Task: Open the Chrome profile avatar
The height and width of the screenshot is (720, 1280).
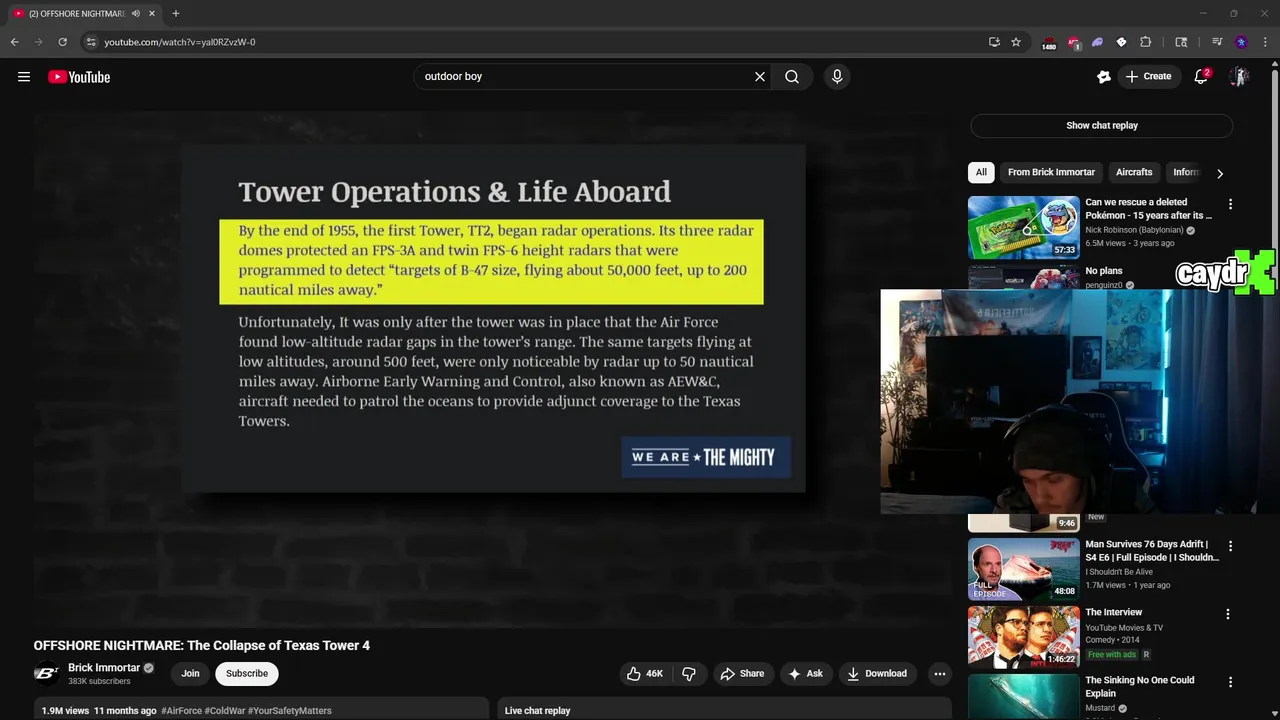Action: [x=1241, y=42]
